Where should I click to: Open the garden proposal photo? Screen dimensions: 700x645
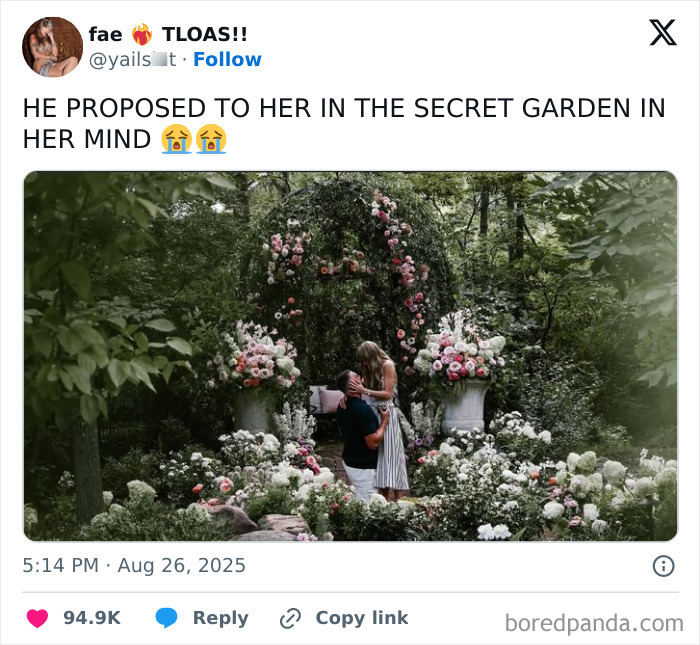pyautogui.click(x=350, y=356)
